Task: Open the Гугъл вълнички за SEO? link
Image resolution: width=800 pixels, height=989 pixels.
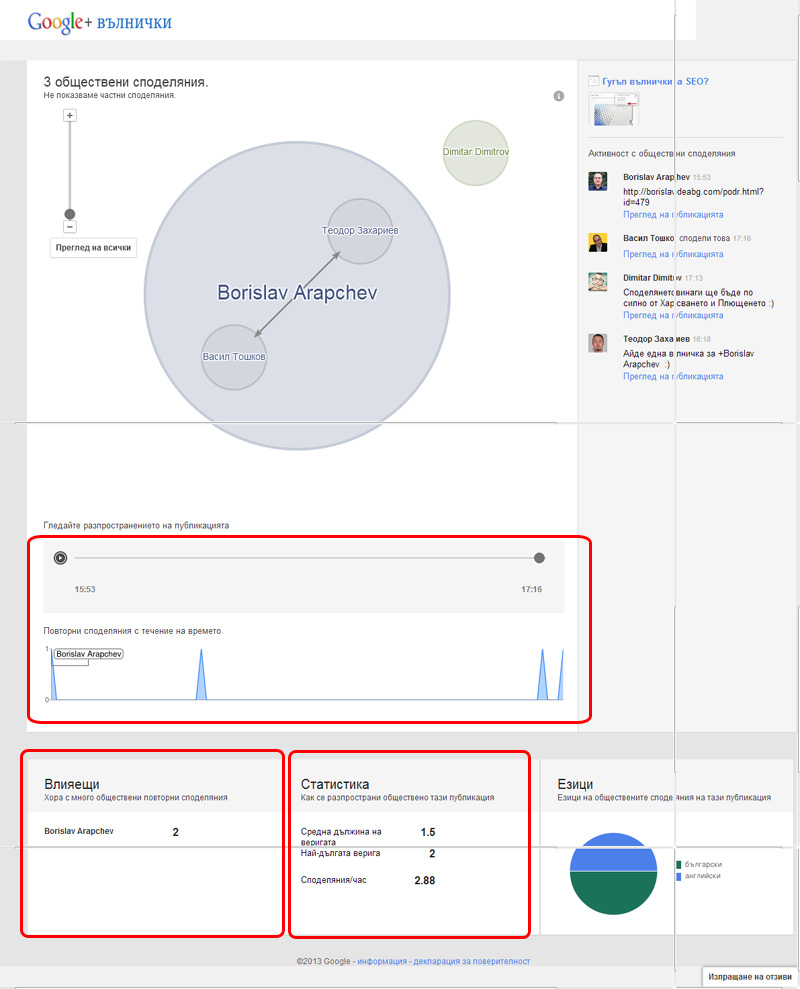Action: click(655, 81)
